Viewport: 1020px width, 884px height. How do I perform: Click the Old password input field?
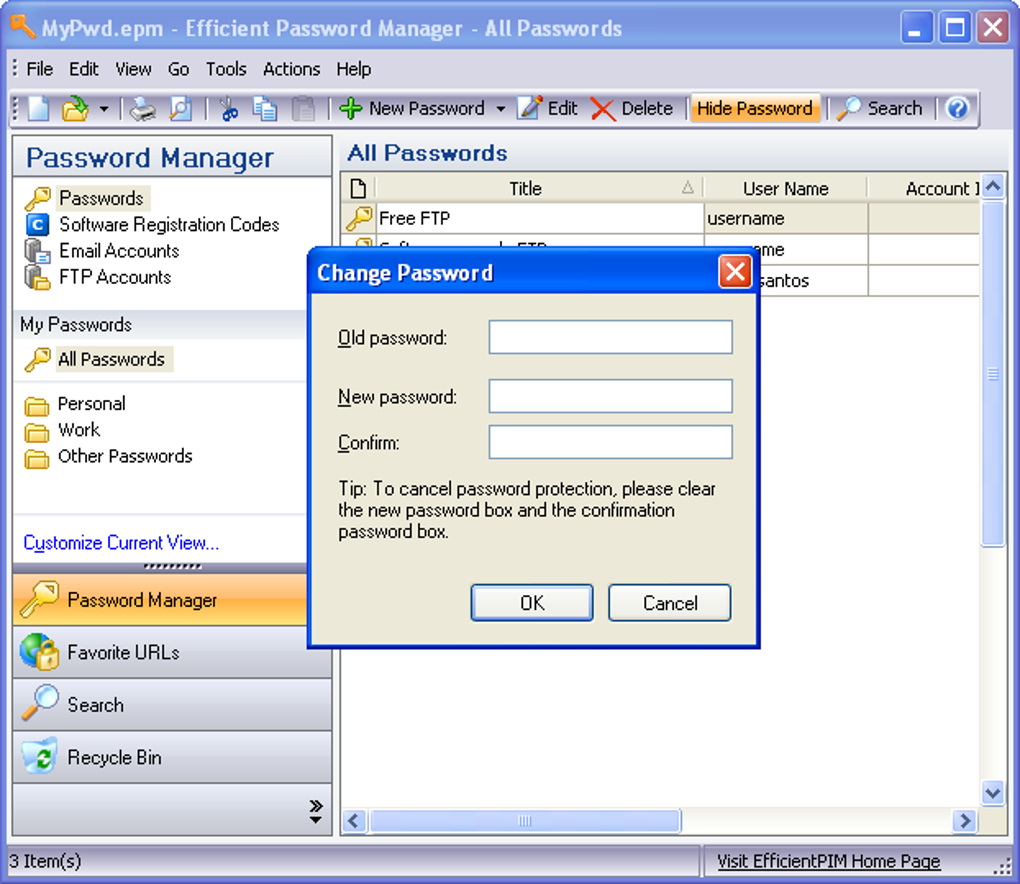coord(610,337)
